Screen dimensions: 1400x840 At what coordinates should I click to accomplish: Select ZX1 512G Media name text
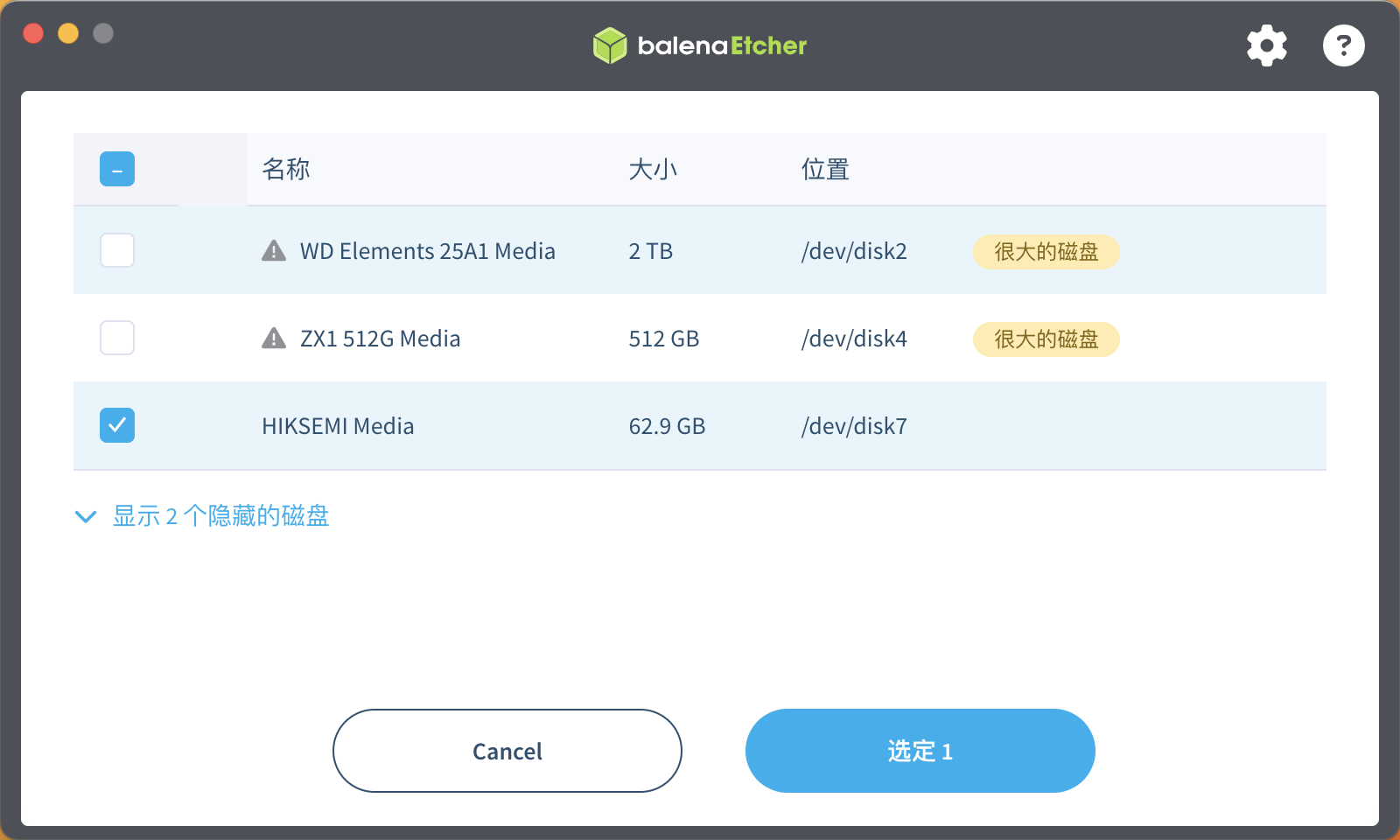click(x=380, y=339)
